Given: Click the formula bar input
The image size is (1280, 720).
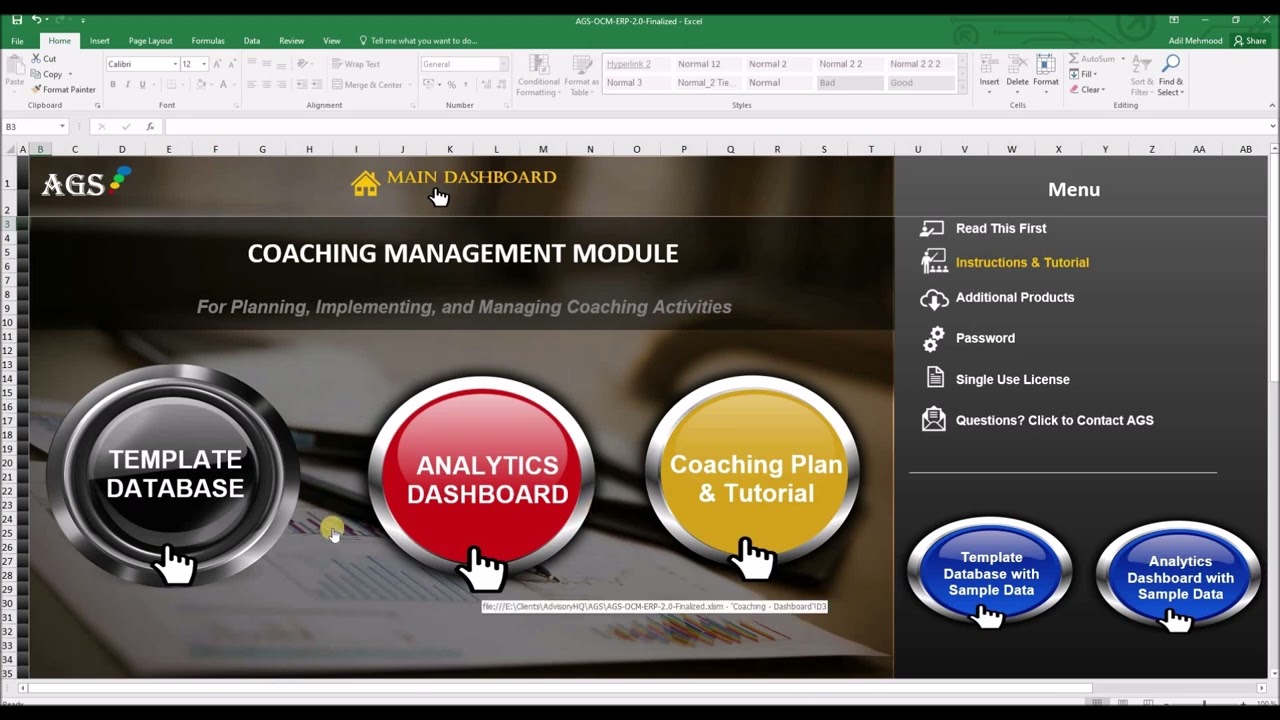Looking at the screenshot, I should point(715,127).
